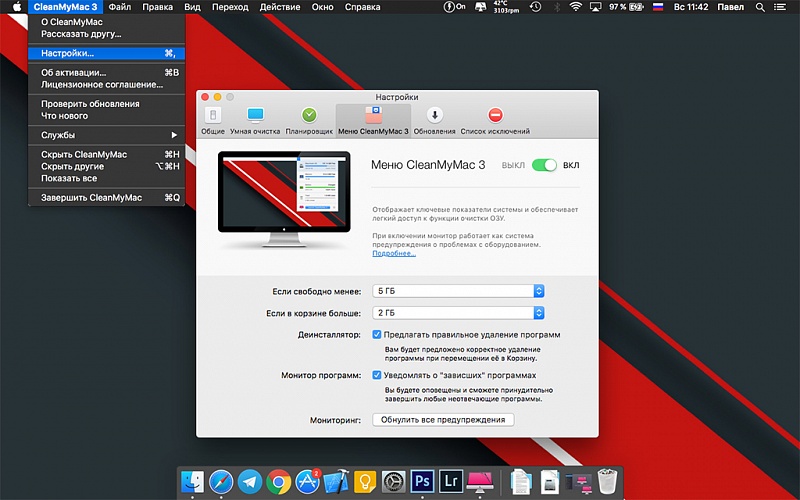This screenshot has height=500, width=800.
Task: Click Обнулить все предупреждения button
Action: (443, 420)
